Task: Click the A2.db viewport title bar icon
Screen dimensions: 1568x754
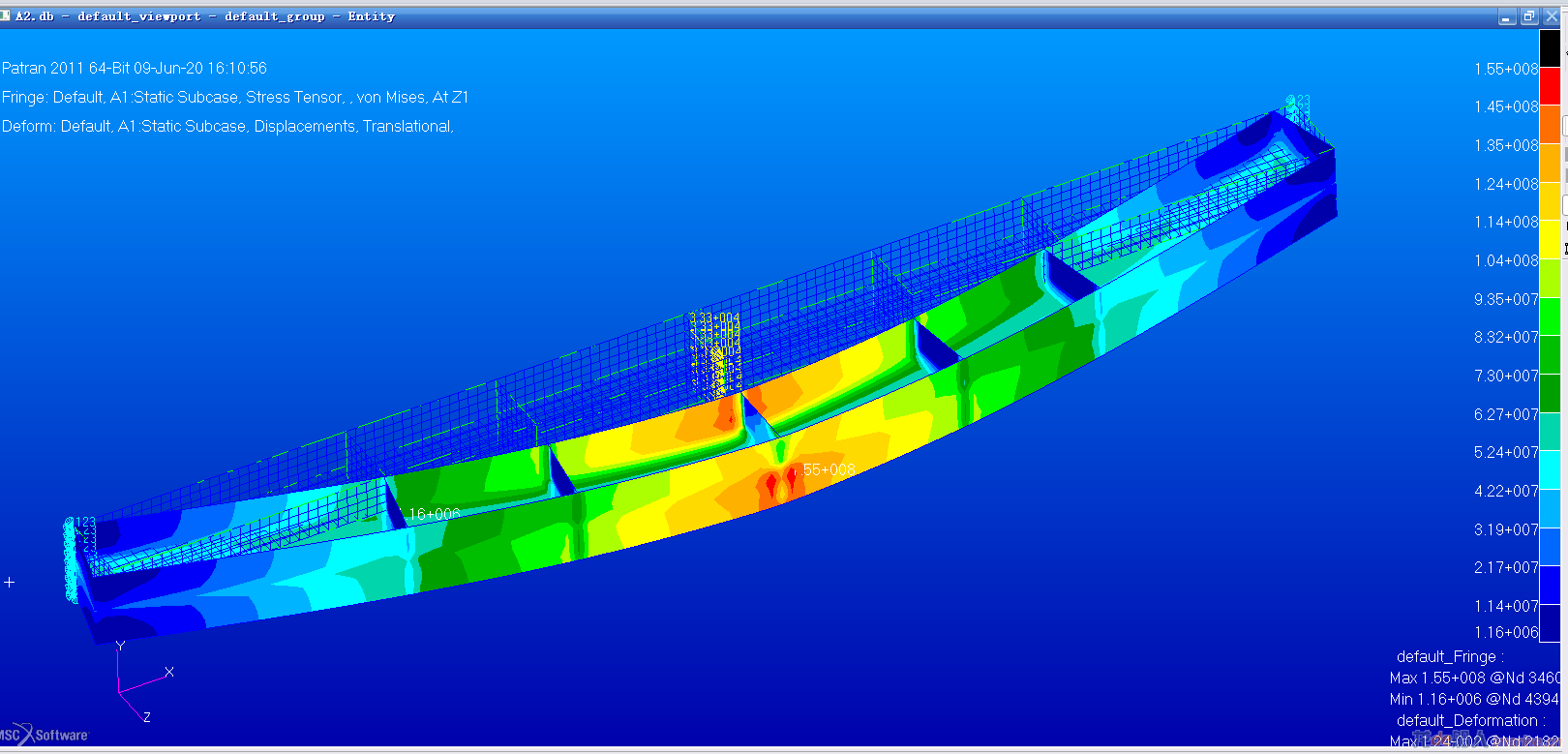Action: click(6, 16)
